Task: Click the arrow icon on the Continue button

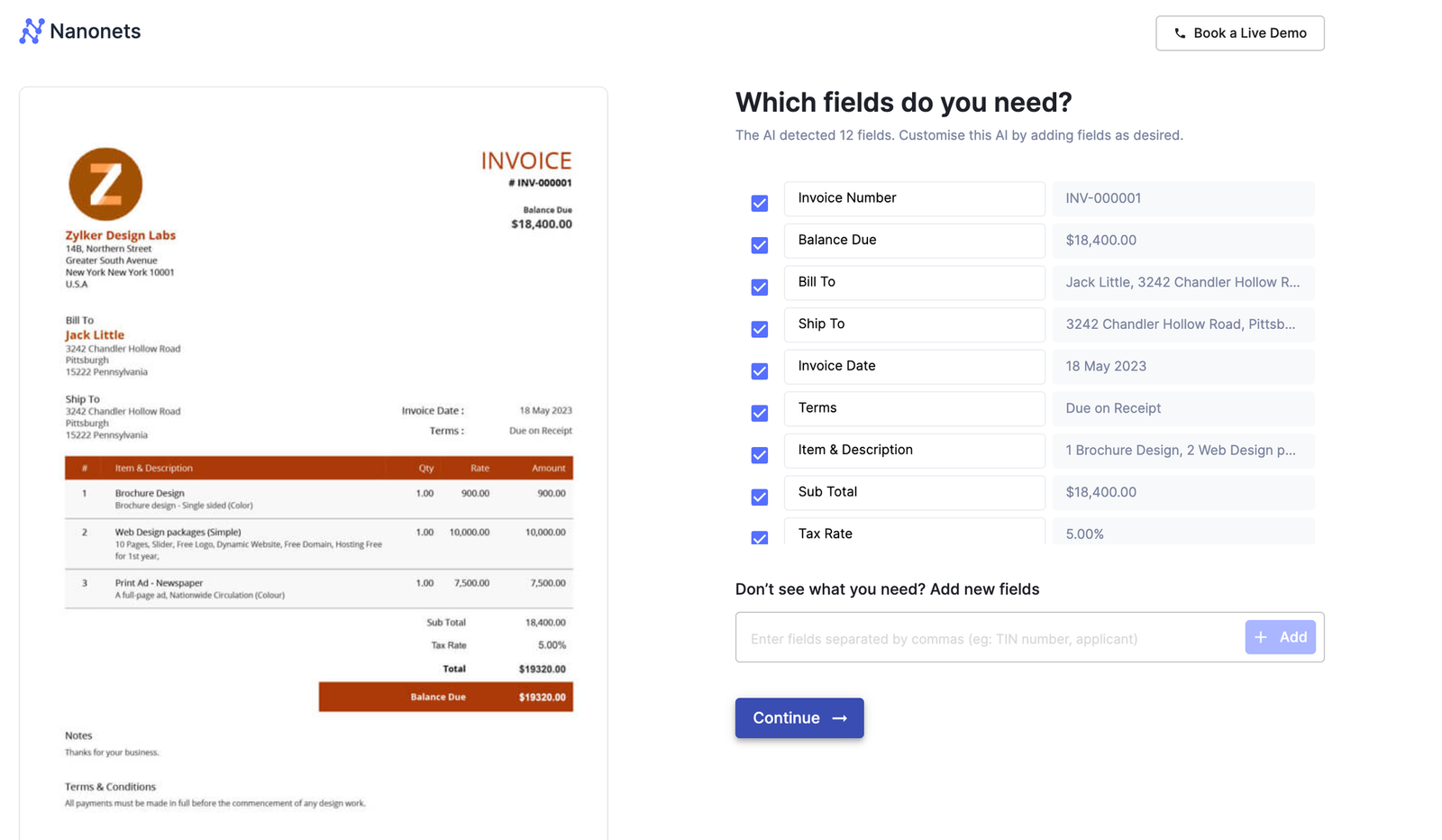Action: [x=839, y=718]
